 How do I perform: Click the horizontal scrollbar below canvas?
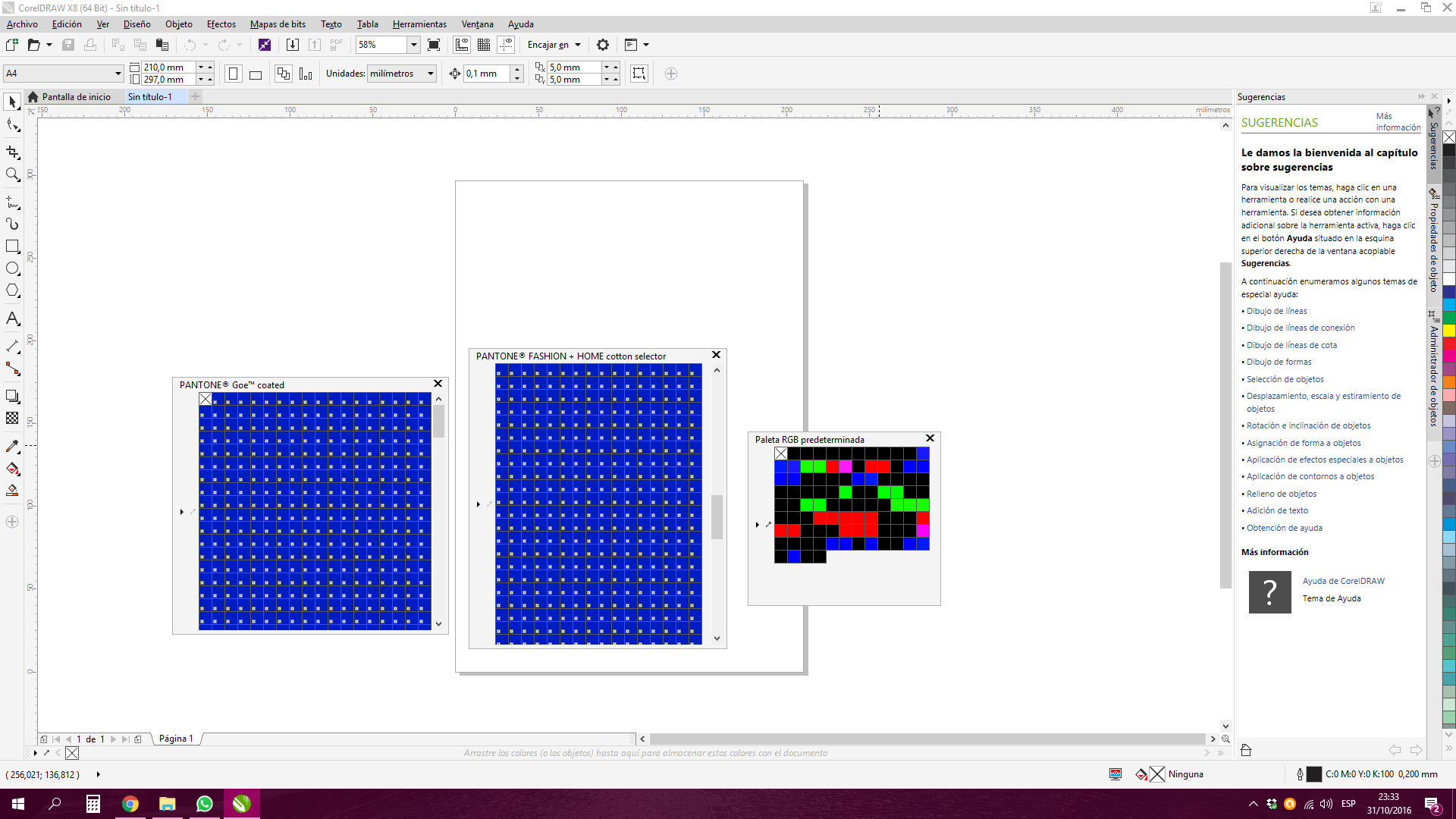coord(927,739)
